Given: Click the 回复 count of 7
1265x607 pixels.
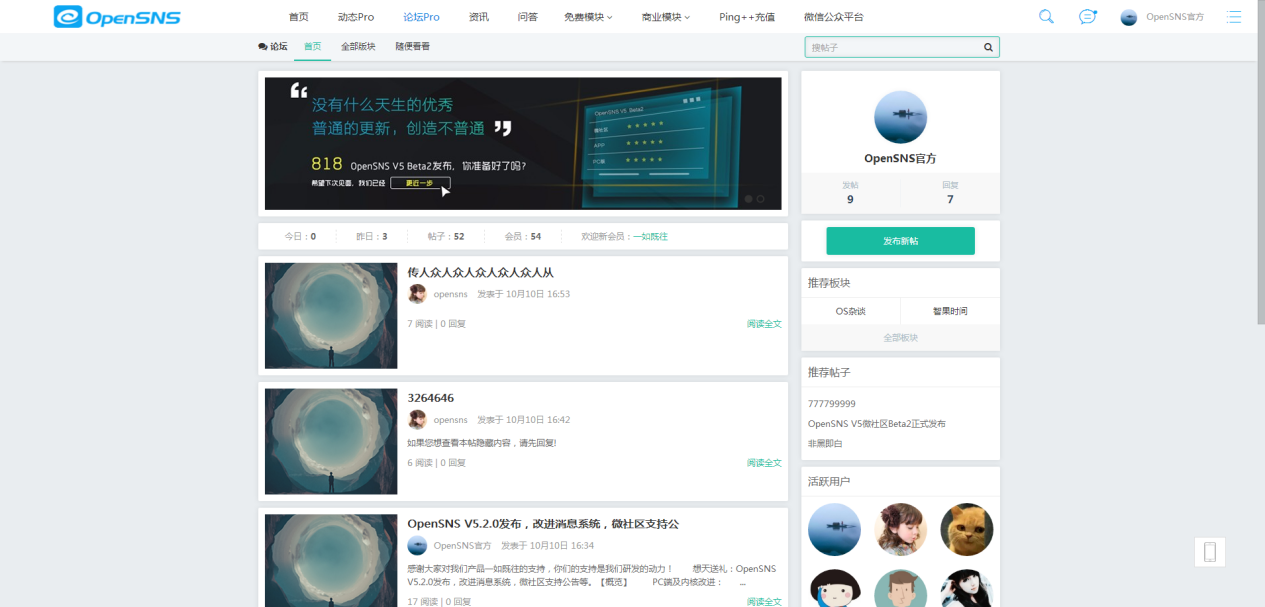Looking at the screenshot, I should click(x=950, y=199).
